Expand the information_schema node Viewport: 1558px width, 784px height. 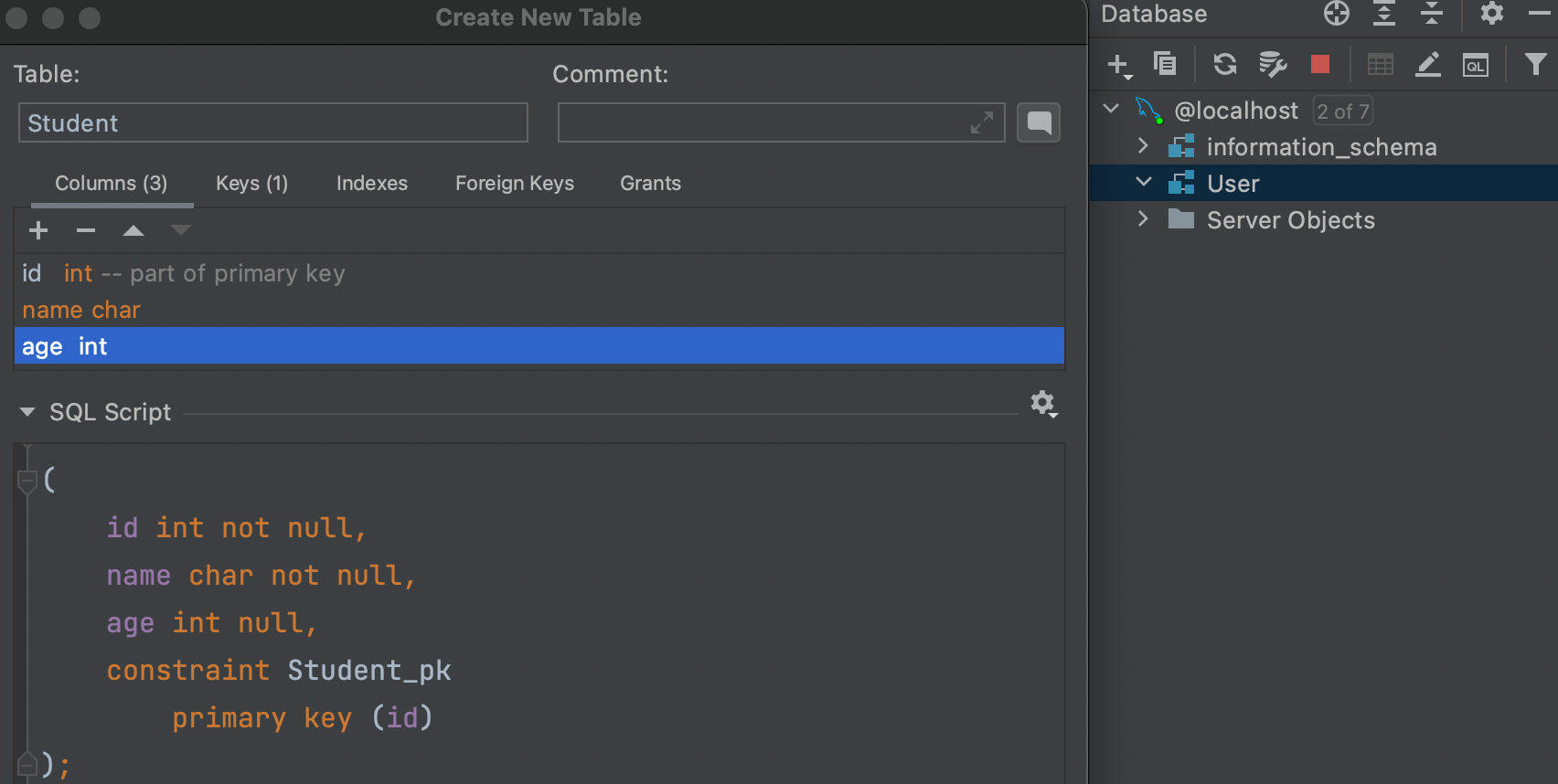click(1143, 145)
